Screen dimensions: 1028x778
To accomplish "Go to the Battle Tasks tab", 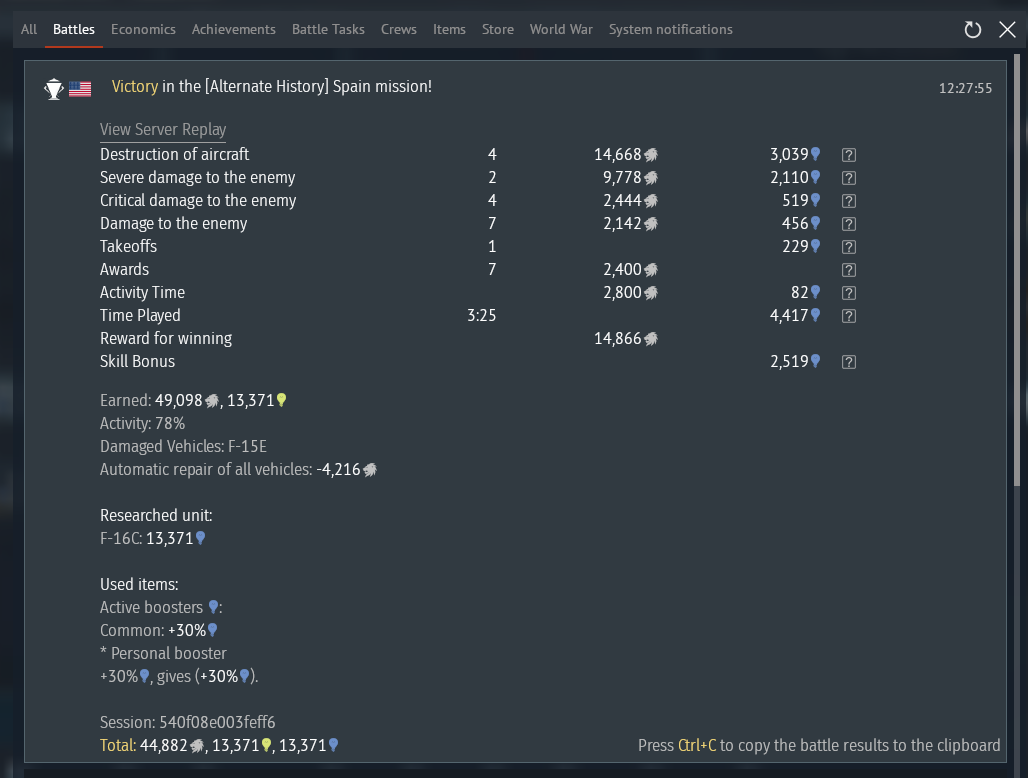I will pyautogui.click(x=328, y=29).
